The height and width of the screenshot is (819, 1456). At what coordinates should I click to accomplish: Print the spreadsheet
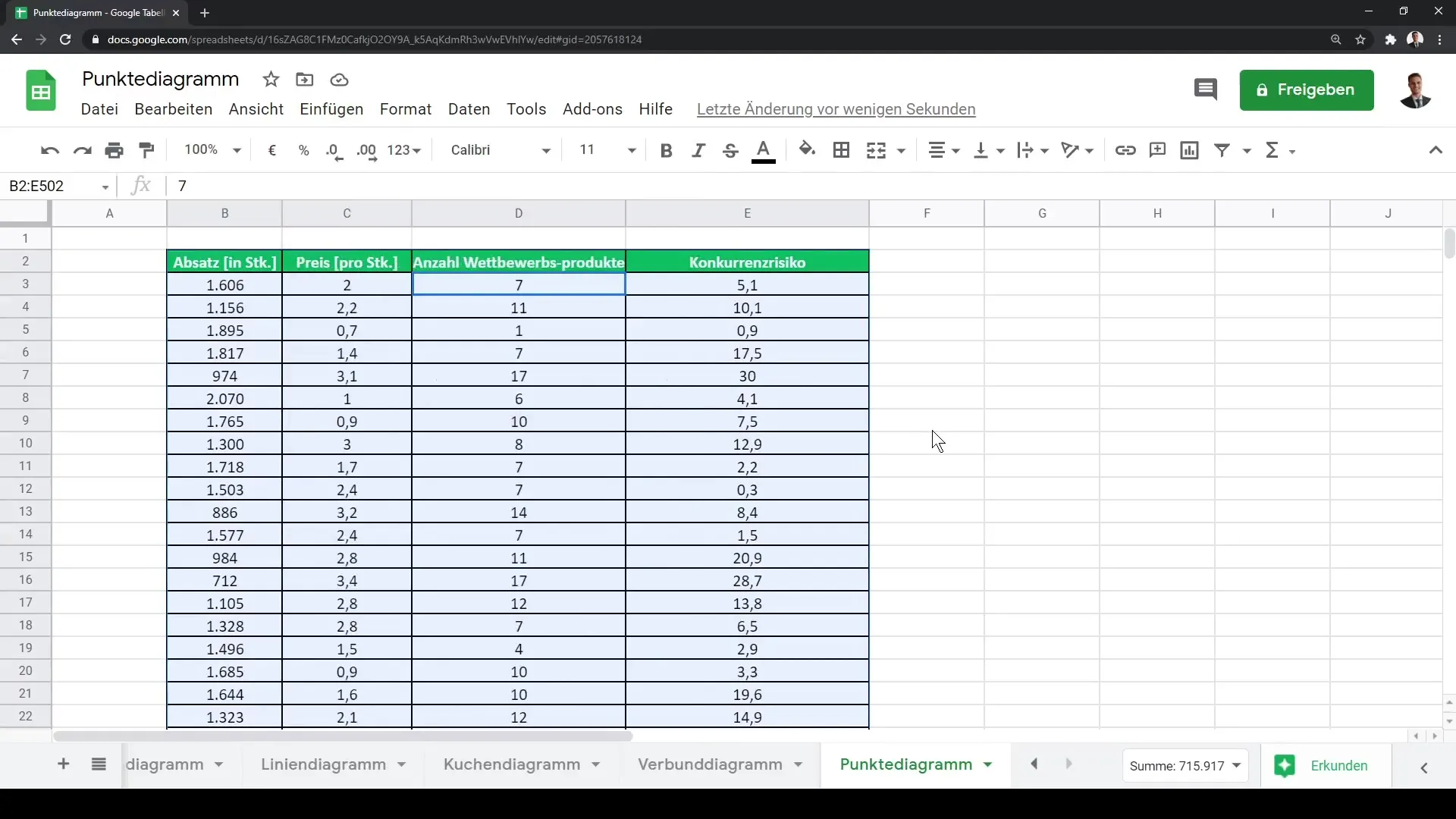click(x=115, y=150)
